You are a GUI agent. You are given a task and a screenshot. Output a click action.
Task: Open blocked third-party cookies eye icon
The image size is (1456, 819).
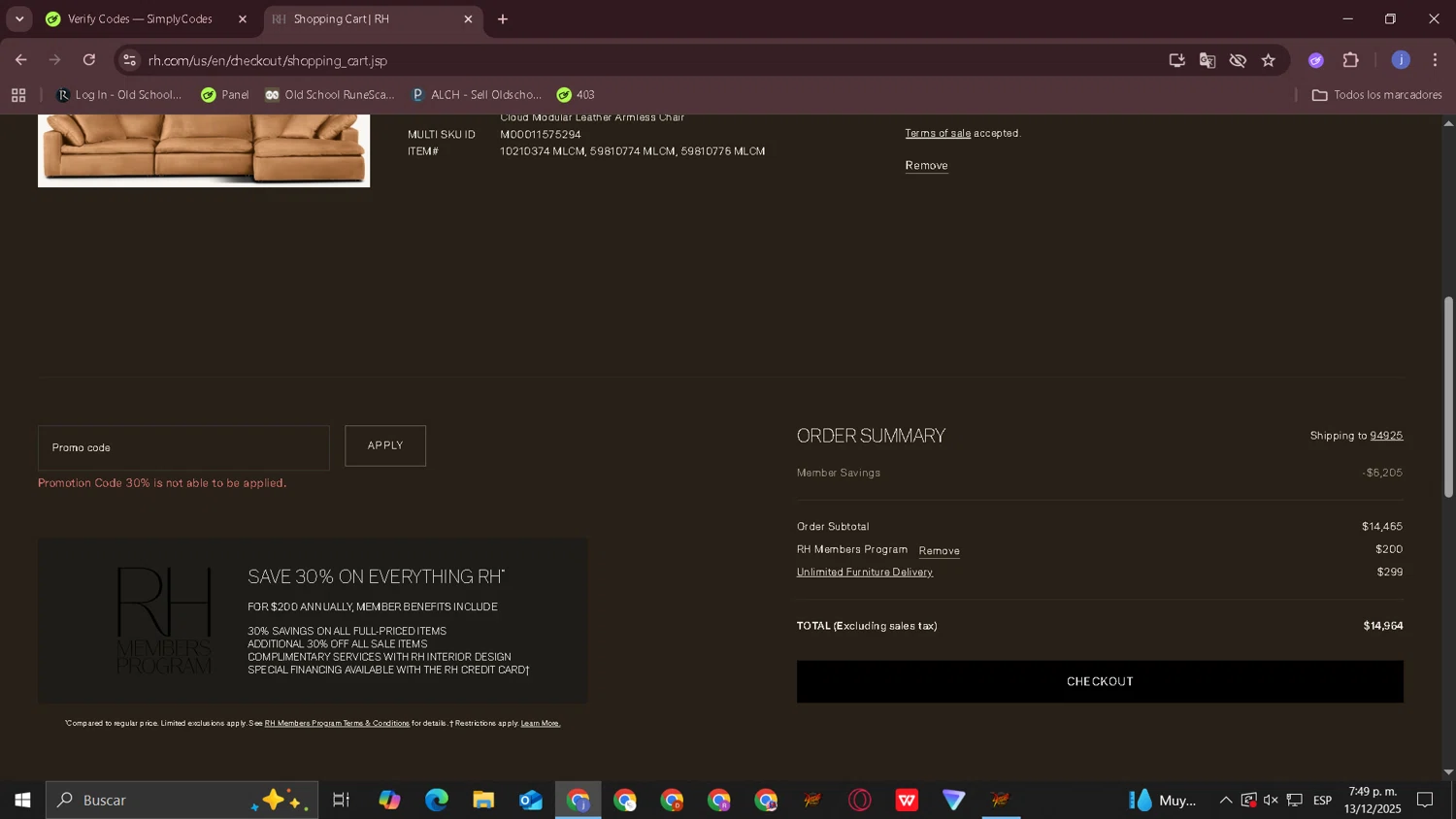(1238, 60)
